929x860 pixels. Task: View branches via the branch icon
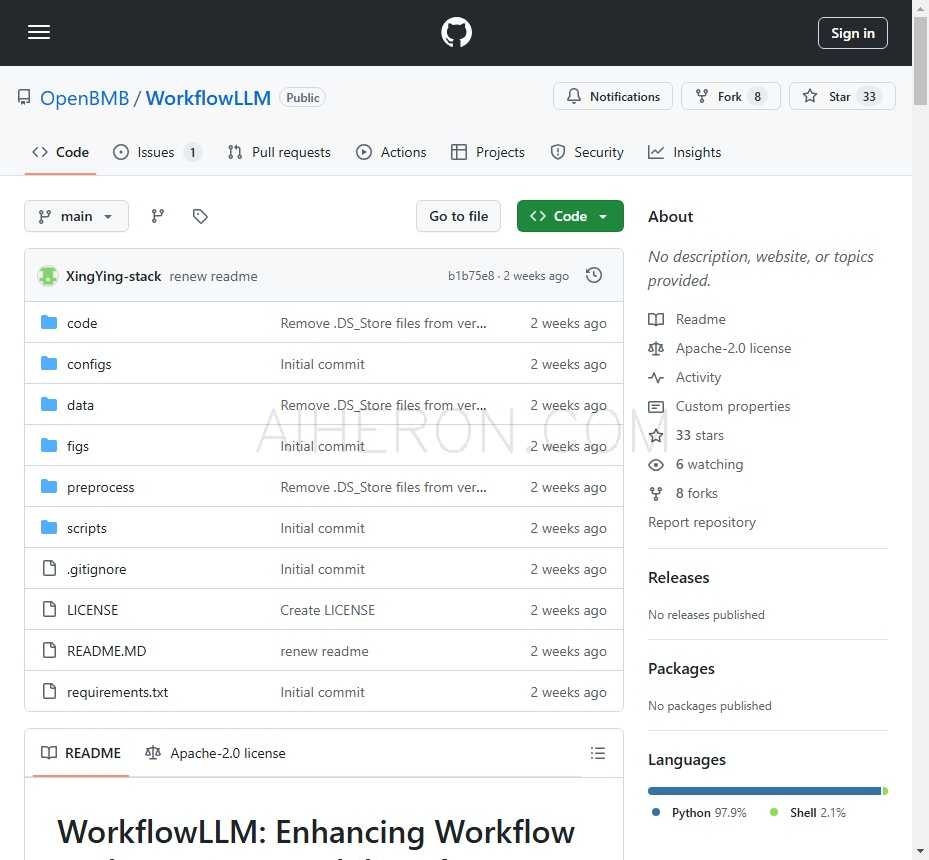click(x=158, y=216)
